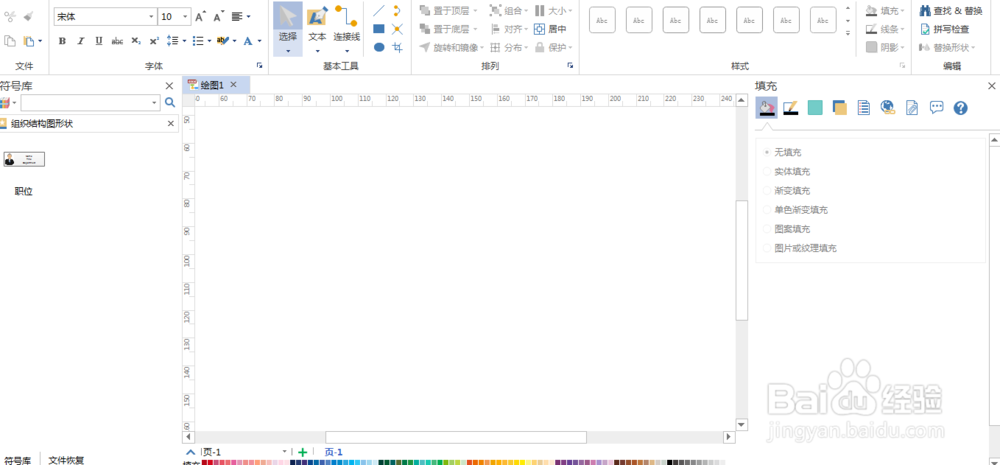Open the symbol library search dropdown
The image size is (1000, 465).
[x=155, y=103]
